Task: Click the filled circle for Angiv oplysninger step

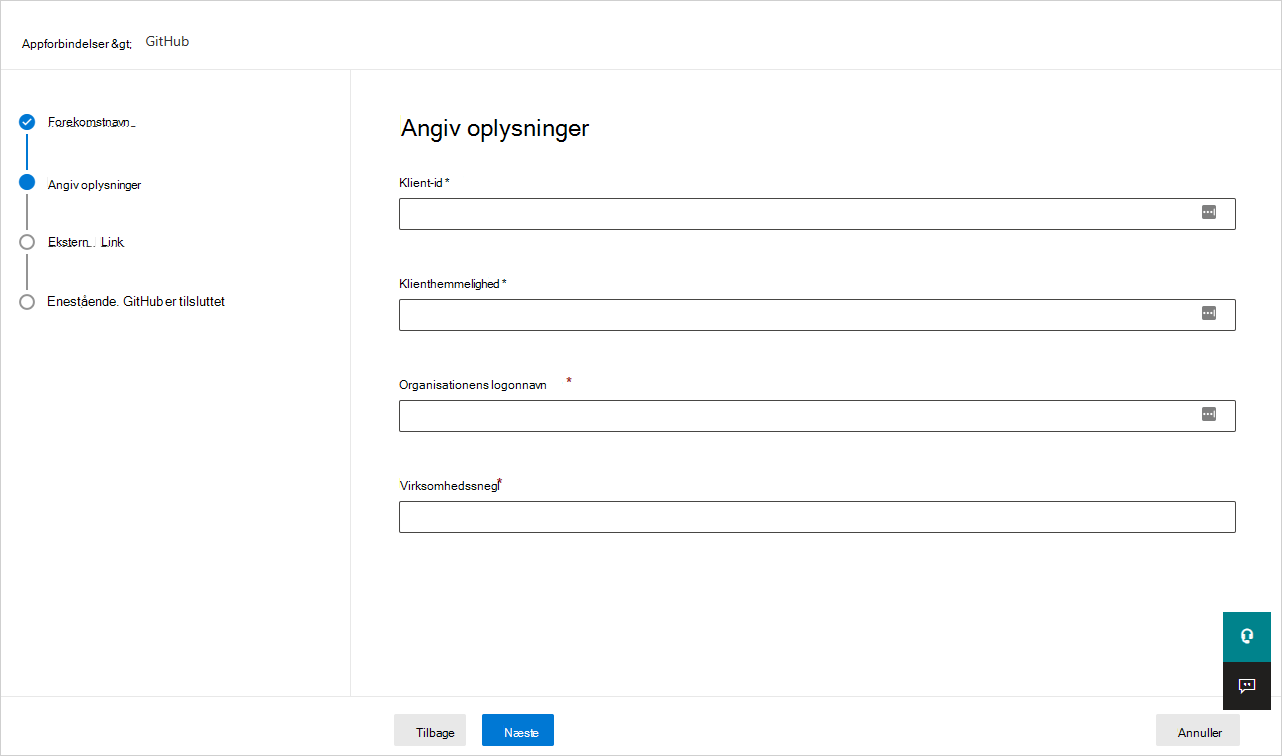Action: click(x=26, y=183)
